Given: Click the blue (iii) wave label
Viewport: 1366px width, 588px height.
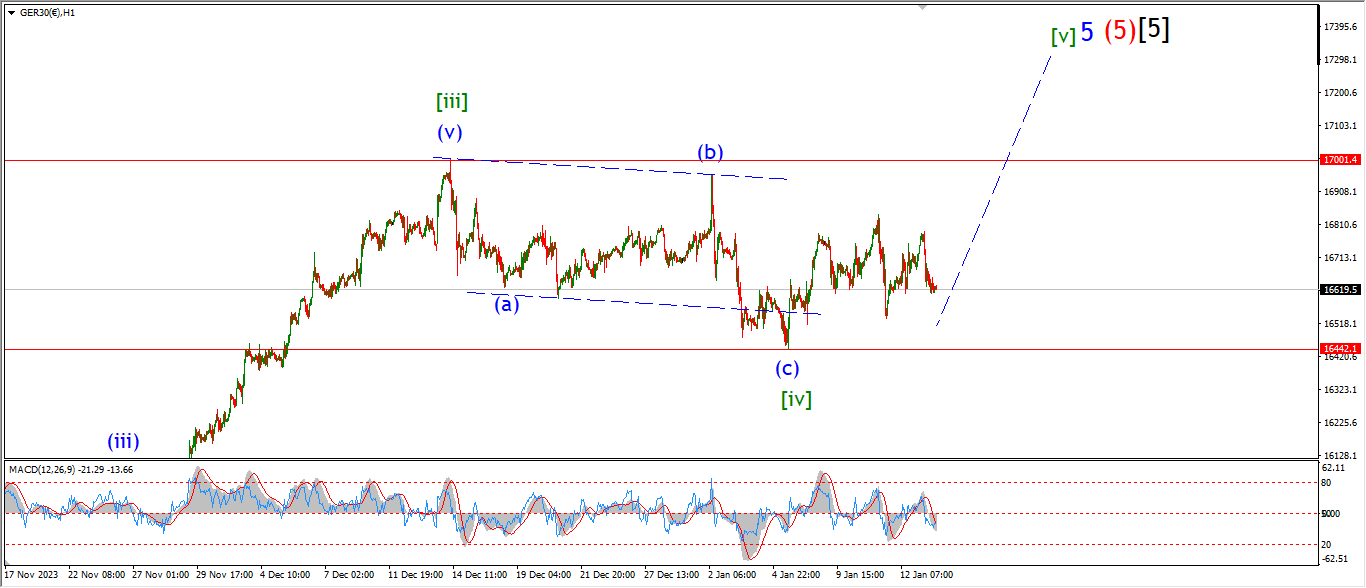Looking at the screenshot, I should point(123,442).
